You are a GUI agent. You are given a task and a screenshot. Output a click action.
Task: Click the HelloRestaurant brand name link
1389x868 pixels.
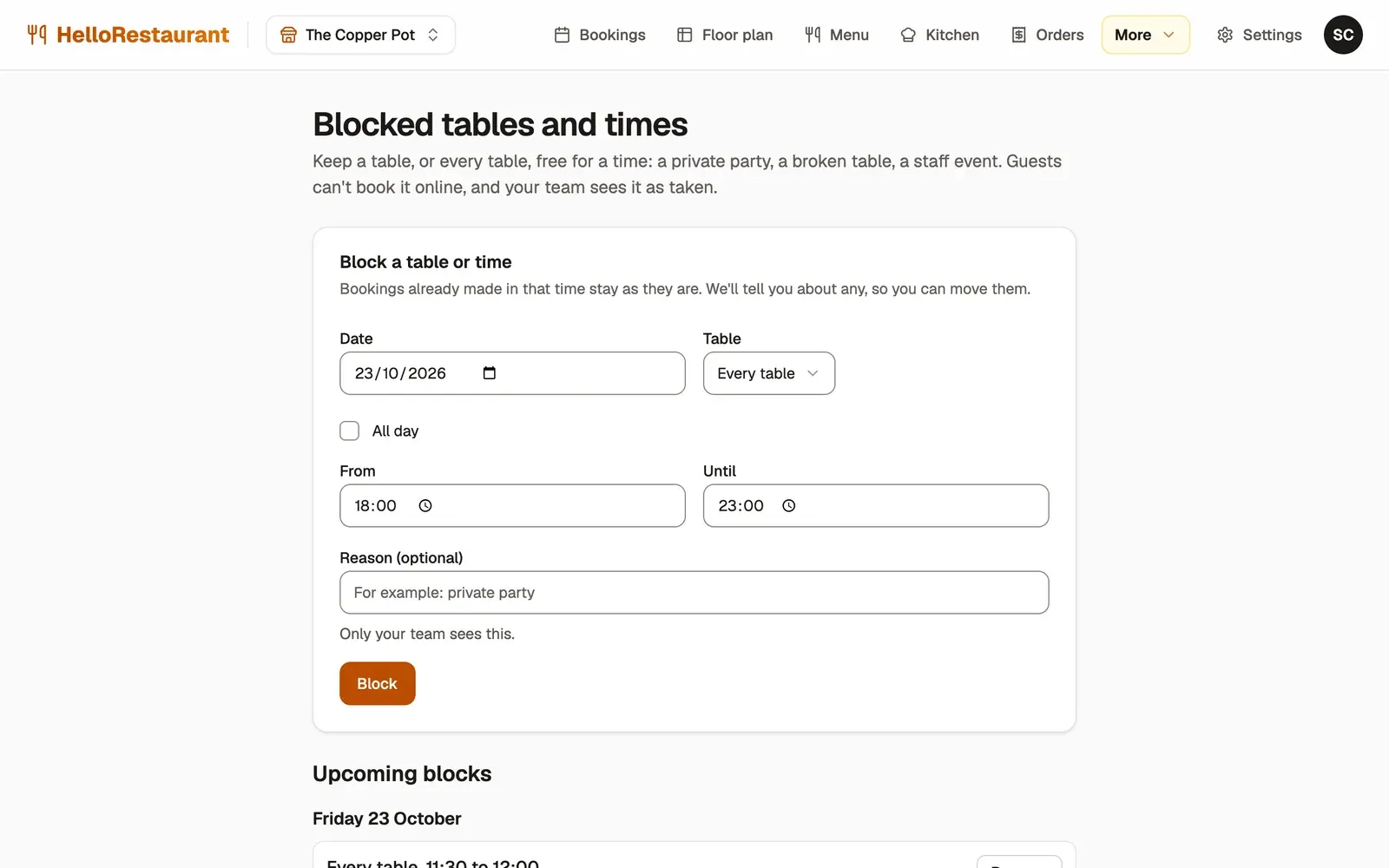142,35
